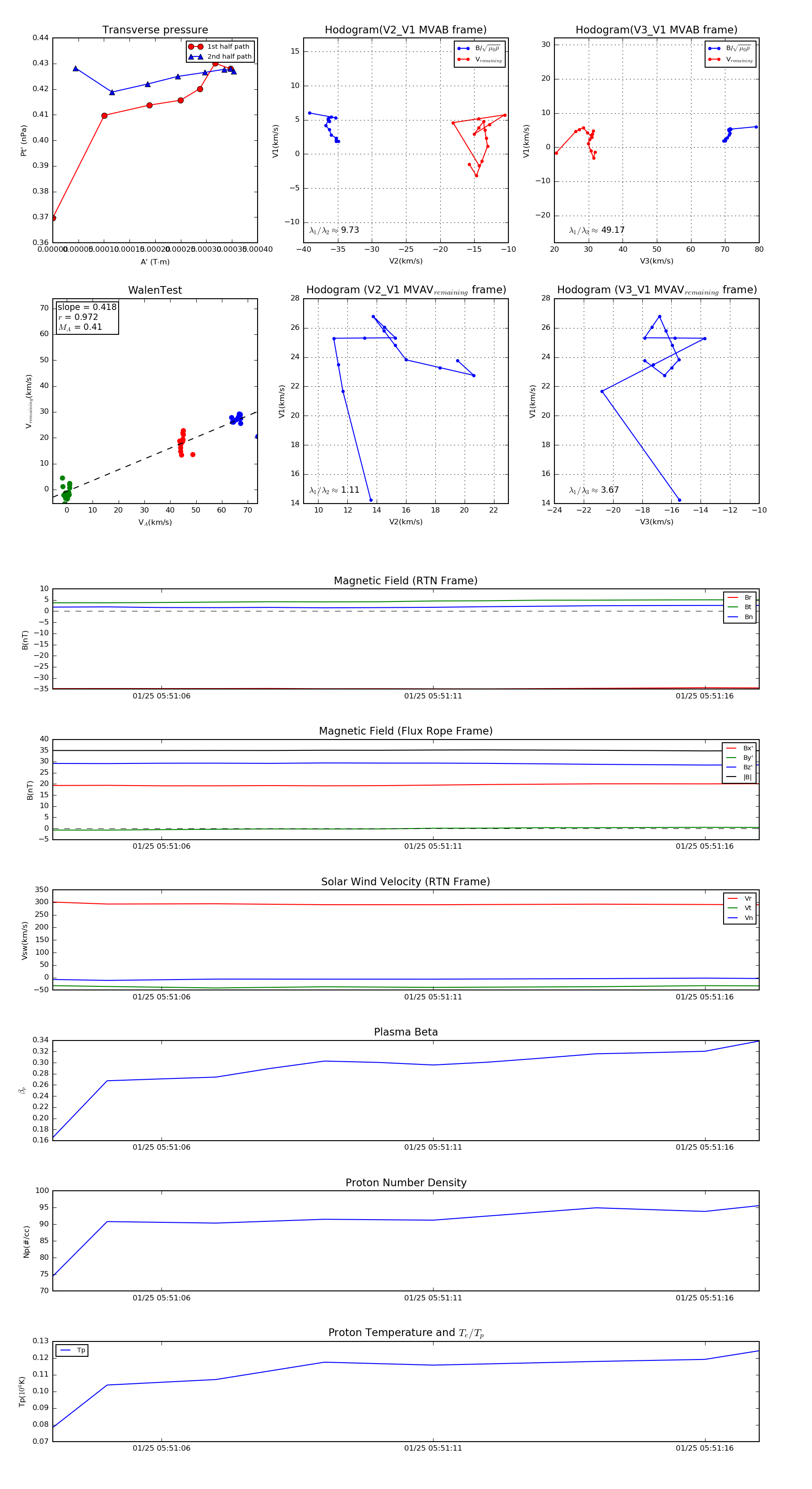Click the '|B|' legend entry

click(x=739, y=777)
